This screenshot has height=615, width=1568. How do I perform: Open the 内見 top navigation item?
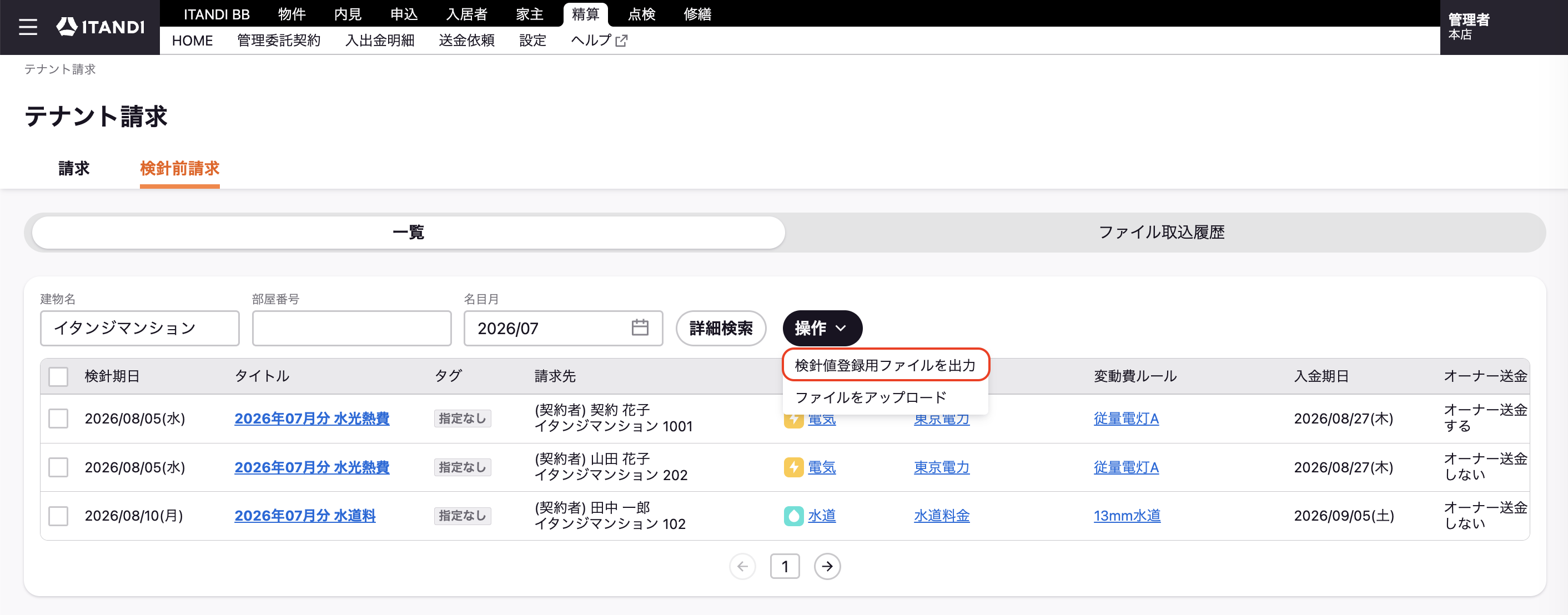pyautogui.click(x=348, y=14)
